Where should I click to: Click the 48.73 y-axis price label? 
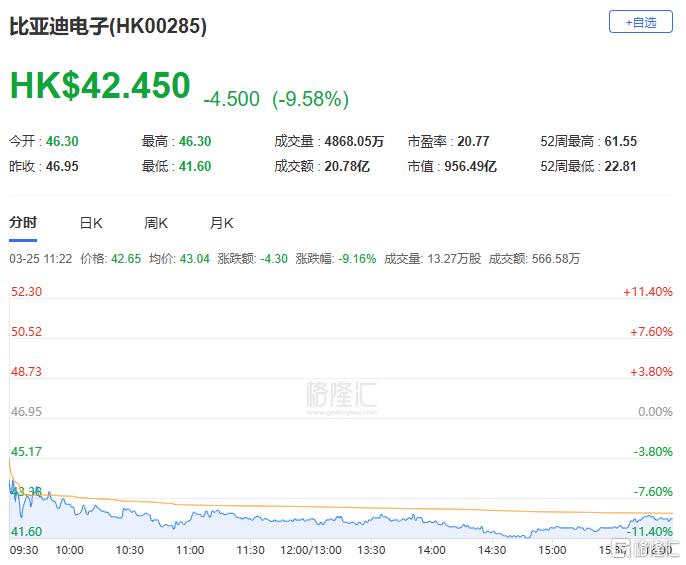tap(26, 372)
